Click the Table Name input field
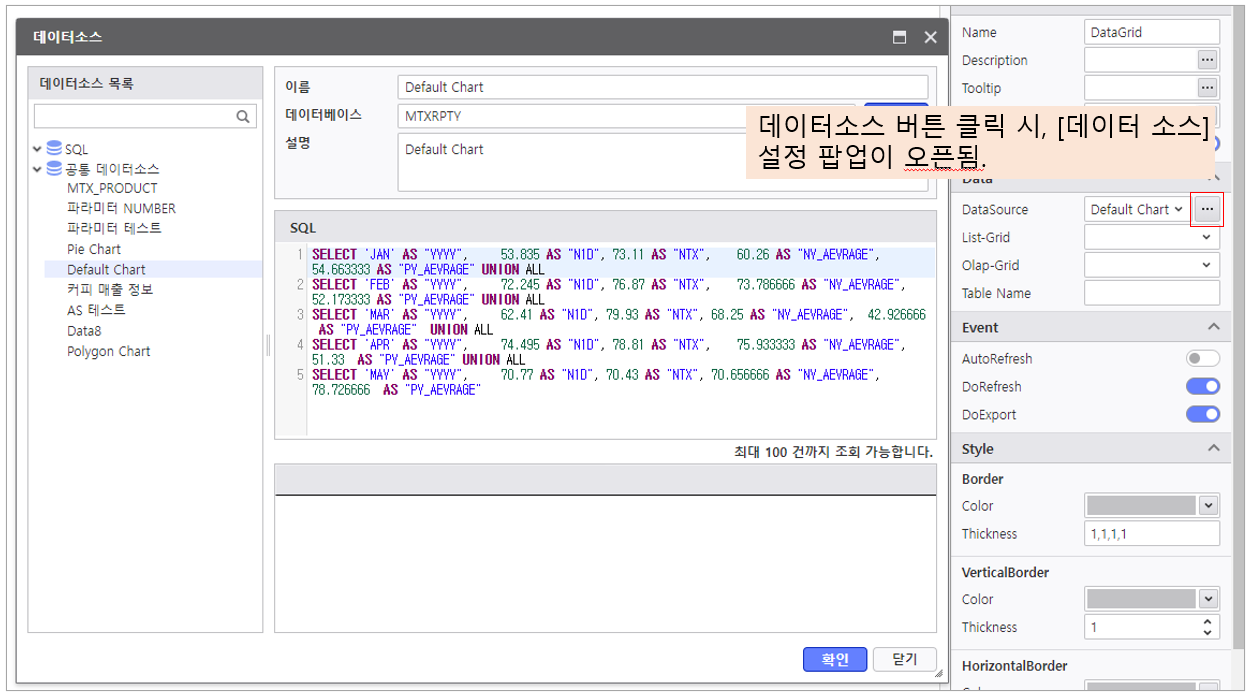 (x=1152, y=293)
